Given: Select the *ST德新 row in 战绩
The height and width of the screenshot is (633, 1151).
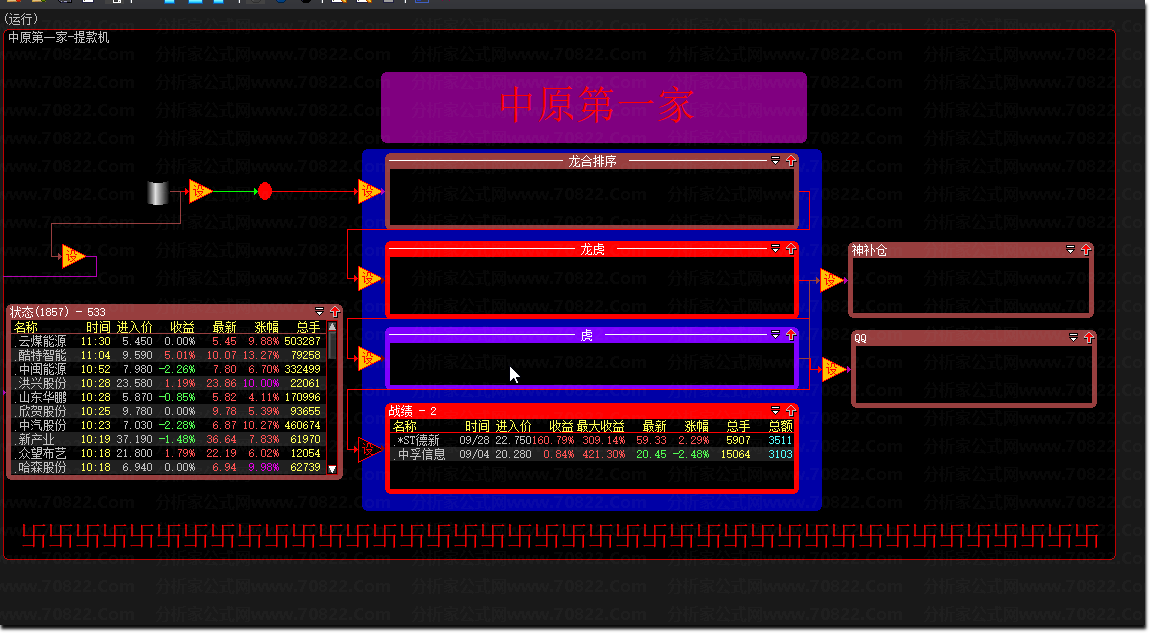Looking at the screenshot, I should (592, 441).
